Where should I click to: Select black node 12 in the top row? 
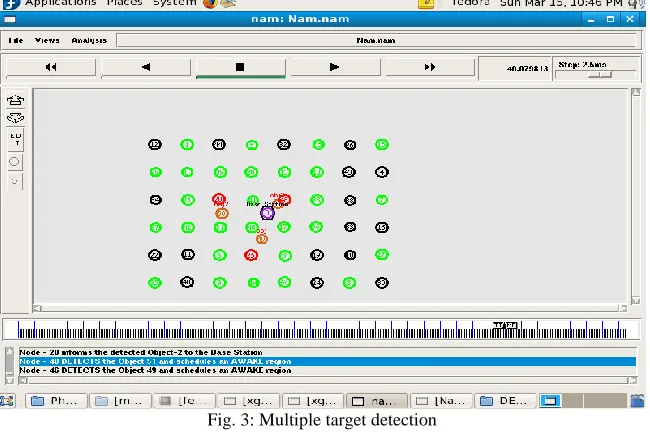click(x=155, y=144)
